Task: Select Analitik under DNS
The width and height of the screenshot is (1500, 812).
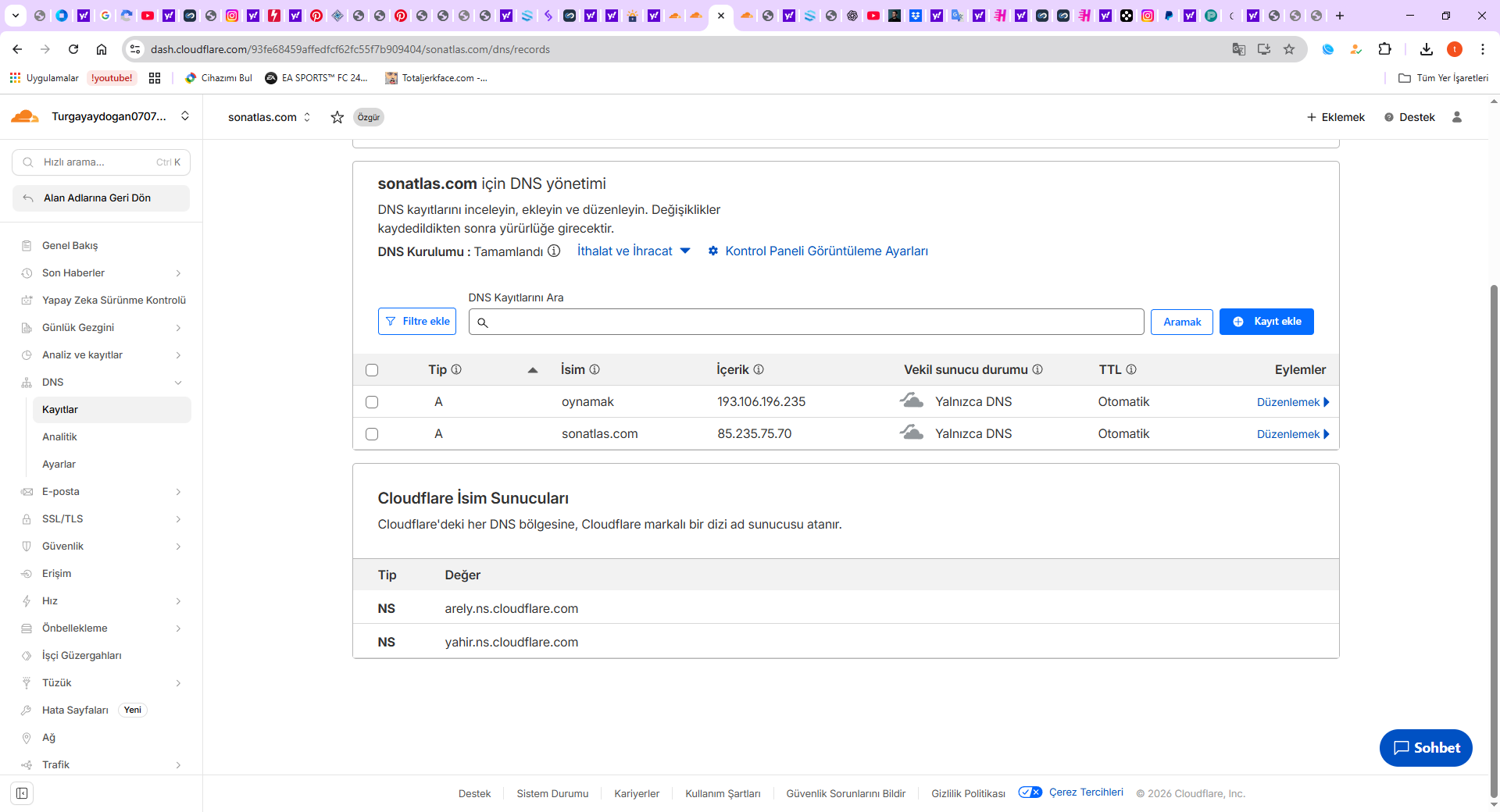Action: 59,436
